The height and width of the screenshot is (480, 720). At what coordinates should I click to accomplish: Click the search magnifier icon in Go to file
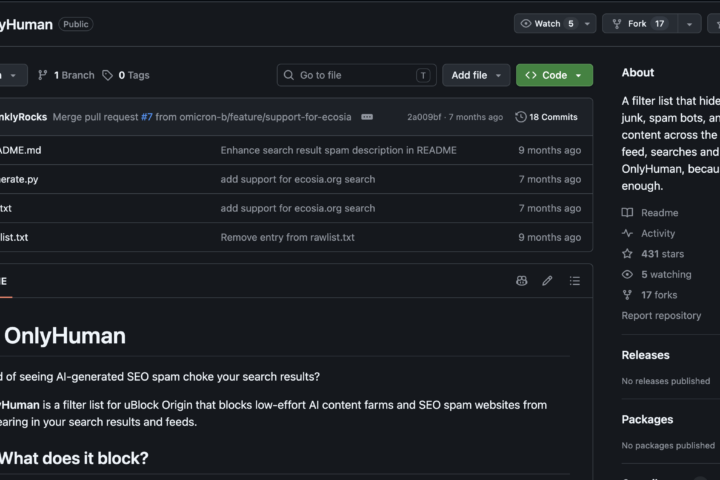[x=288, y=75]
